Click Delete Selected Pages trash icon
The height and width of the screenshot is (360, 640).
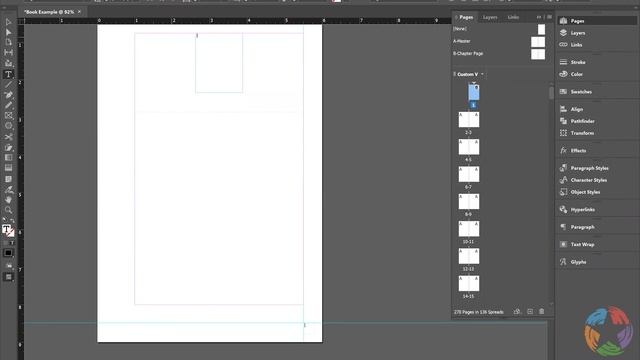click(542, 311)
